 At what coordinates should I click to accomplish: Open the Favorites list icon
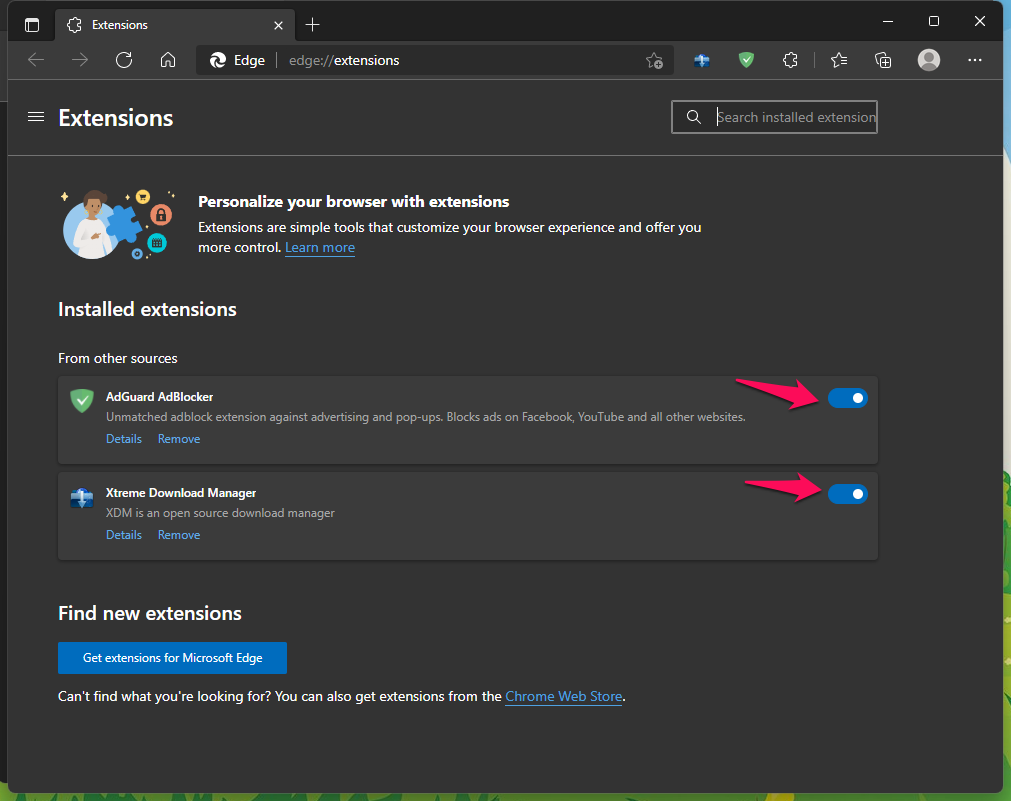[x=839, y=61]
